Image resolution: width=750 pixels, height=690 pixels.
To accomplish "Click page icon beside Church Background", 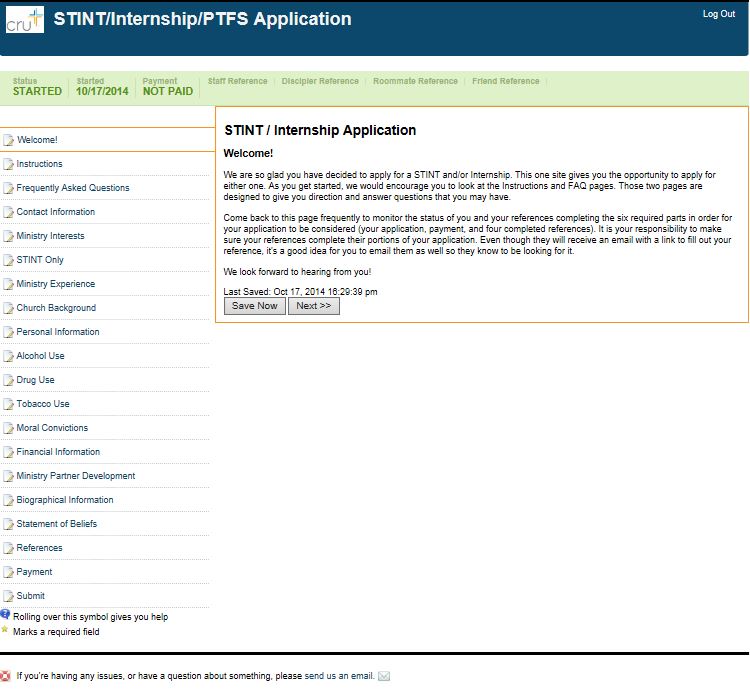I will 8,308.
